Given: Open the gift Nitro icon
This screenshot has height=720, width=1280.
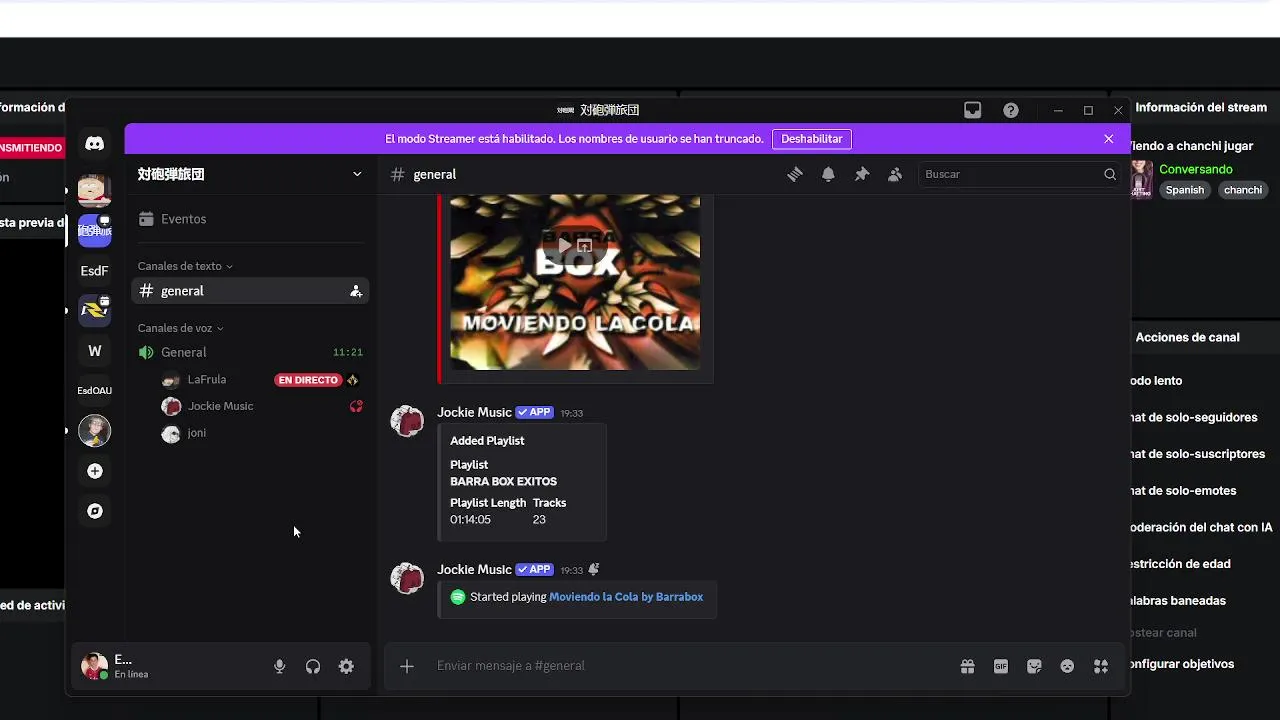Looking at the screenshot, I should pyautogui.click(x=967, y=666).
